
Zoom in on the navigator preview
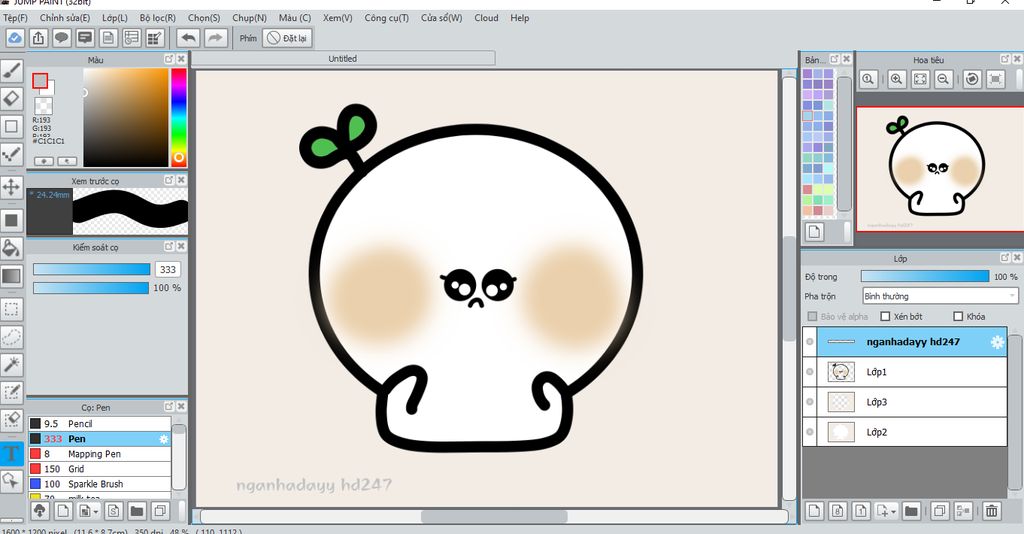click(x=896, y=79)
